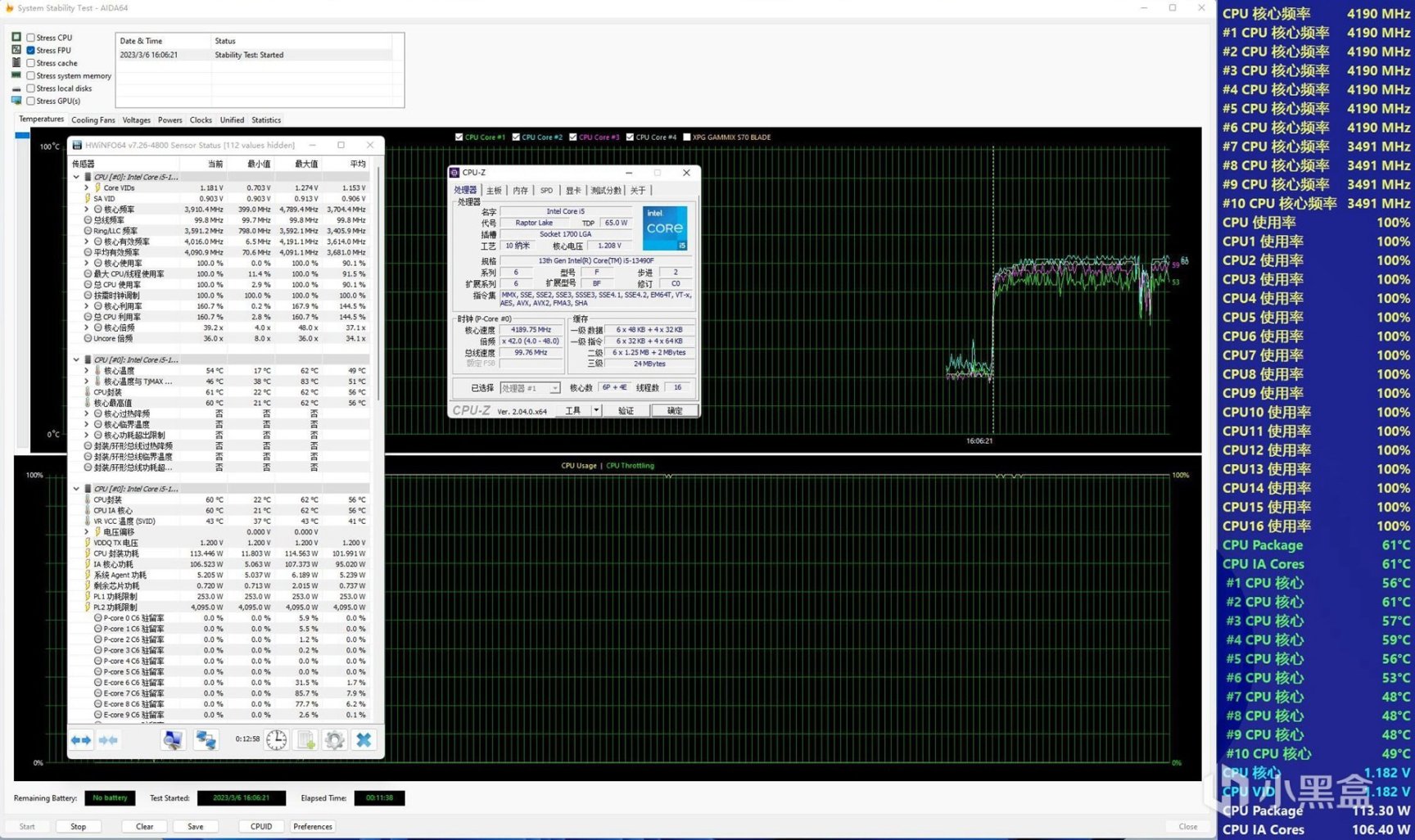The width and height of the screenshot is (1415, 840).
Task: Start logging with HWiNFO log file icon
Action: (x=305, y=740)
